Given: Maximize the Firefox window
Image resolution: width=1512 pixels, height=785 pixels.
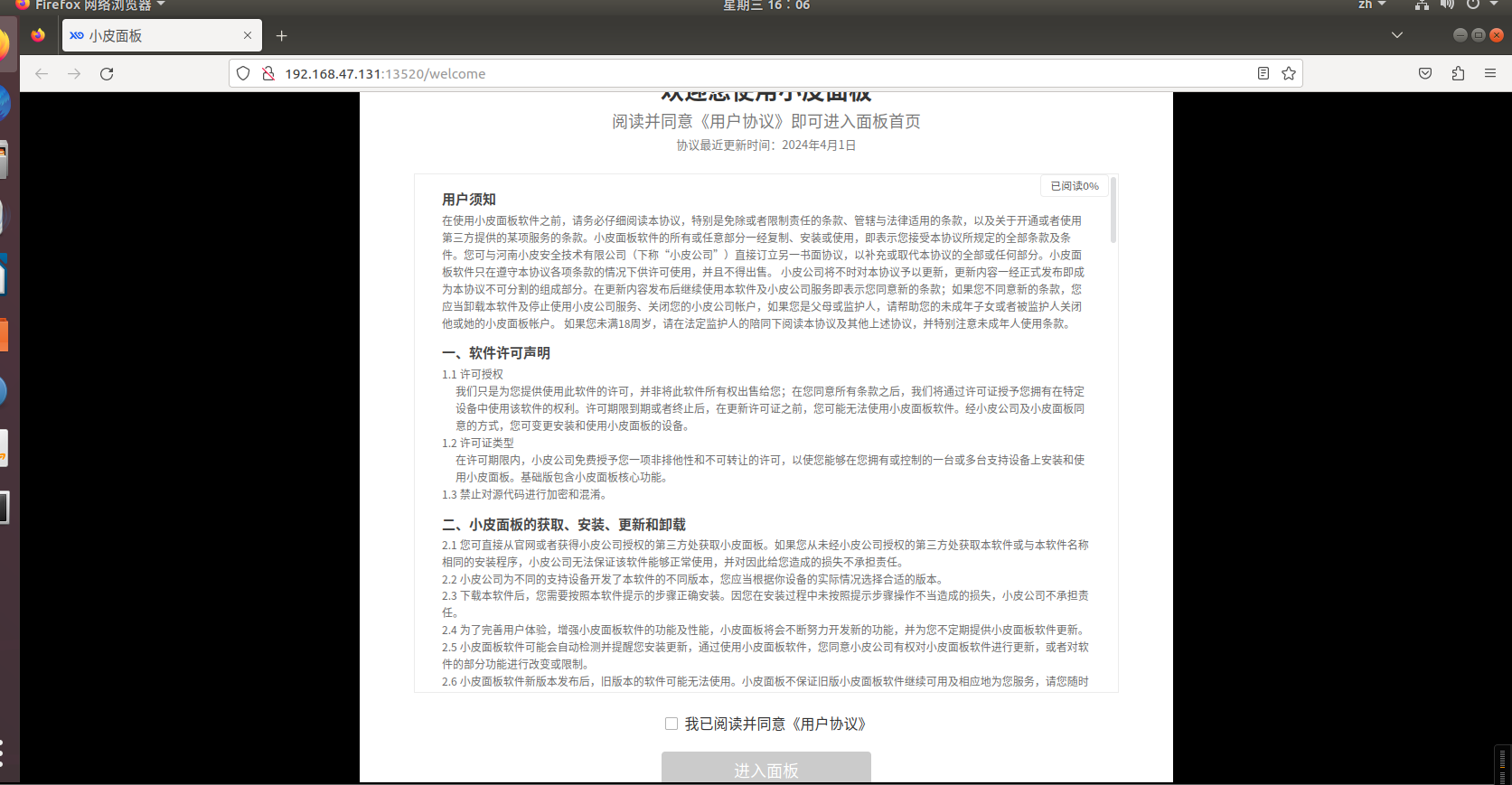Looking at the screenshot, I should [x=1479, y=35].
